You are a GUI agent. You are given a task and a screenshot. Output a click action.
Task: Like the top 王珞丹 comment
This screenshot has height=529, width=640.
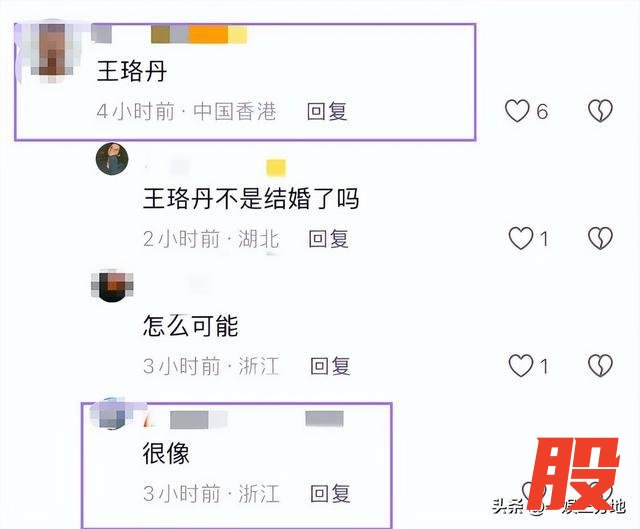[517, 111]
